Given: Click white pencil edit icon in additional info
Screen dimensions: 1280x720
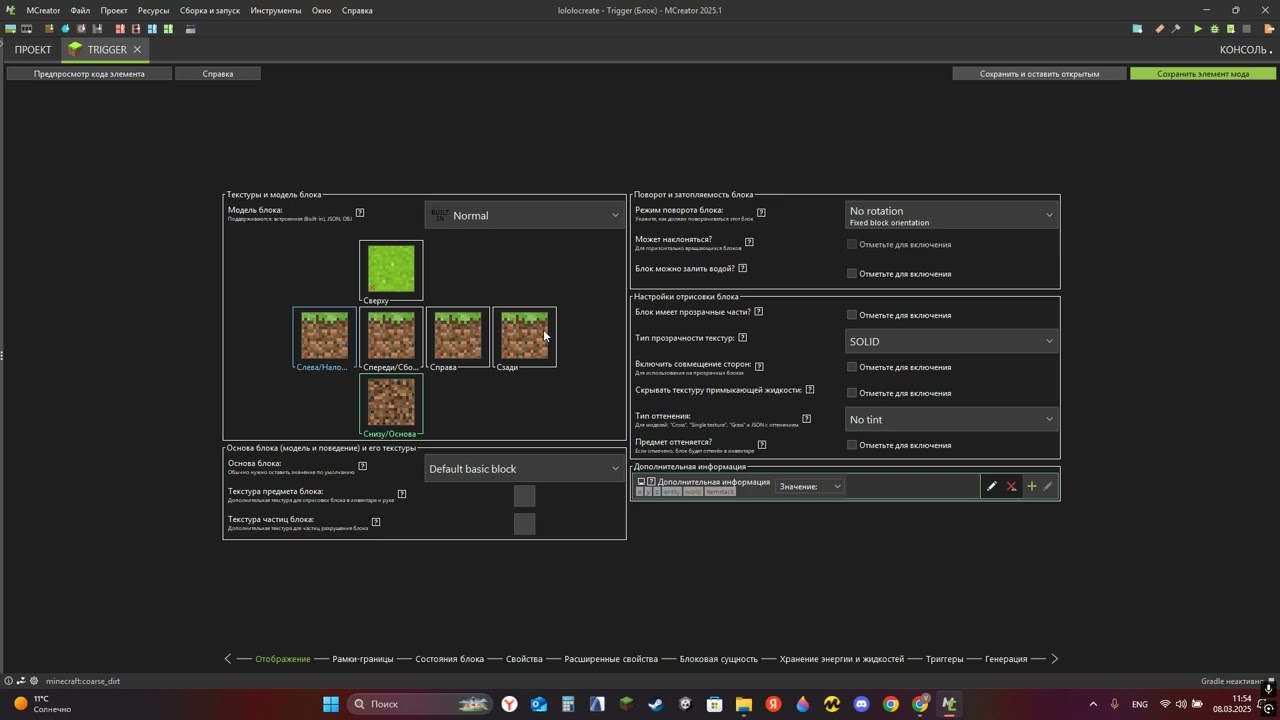Looking at the screenshot, I should point(991,487).
